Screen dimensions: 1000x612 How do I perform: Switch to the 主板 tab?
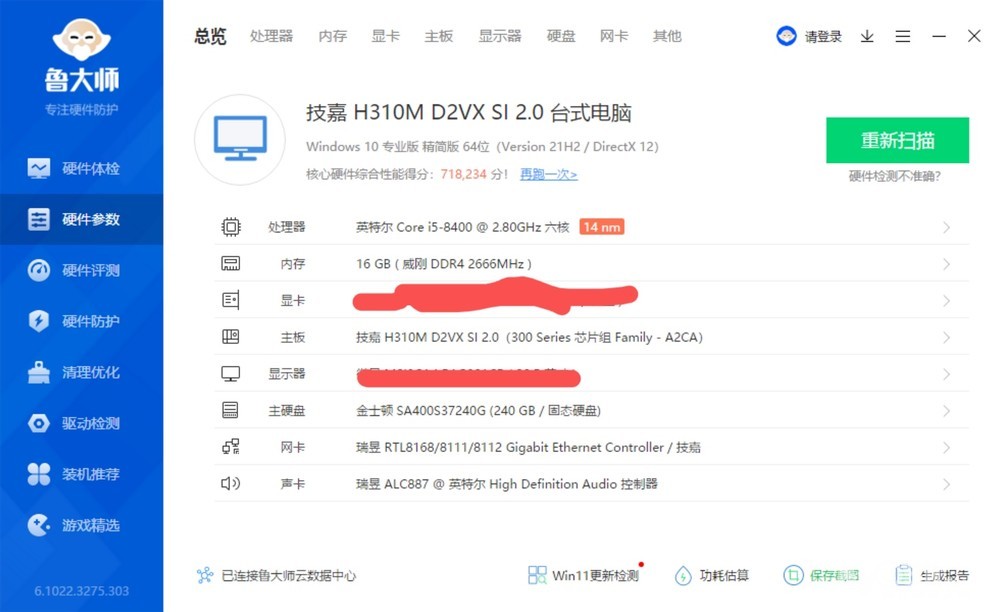point(438,36)
